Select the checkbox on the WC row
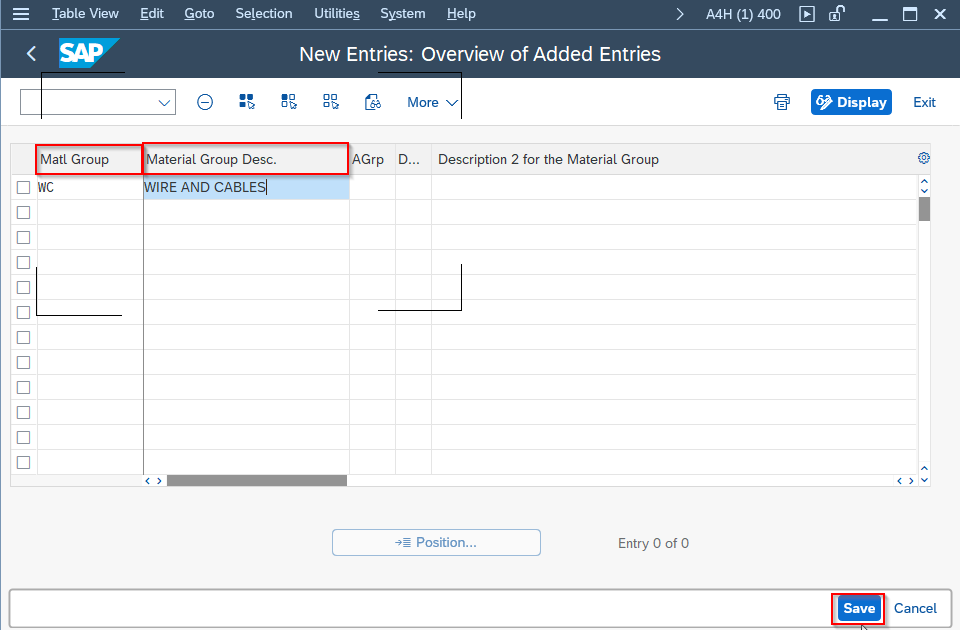The height and width of the screenshot is (630, 960). pos(23,187)
